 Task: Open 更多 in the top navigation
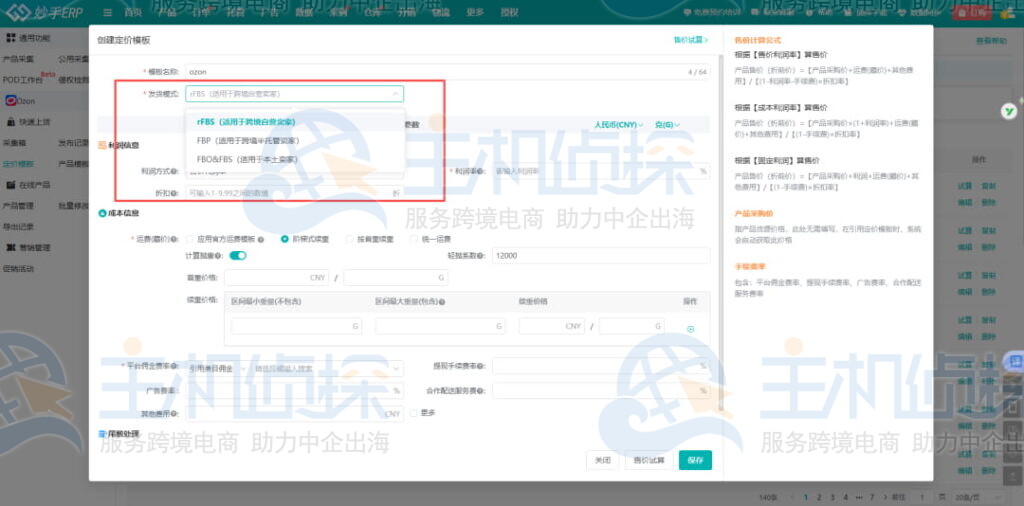coord(475,12)
